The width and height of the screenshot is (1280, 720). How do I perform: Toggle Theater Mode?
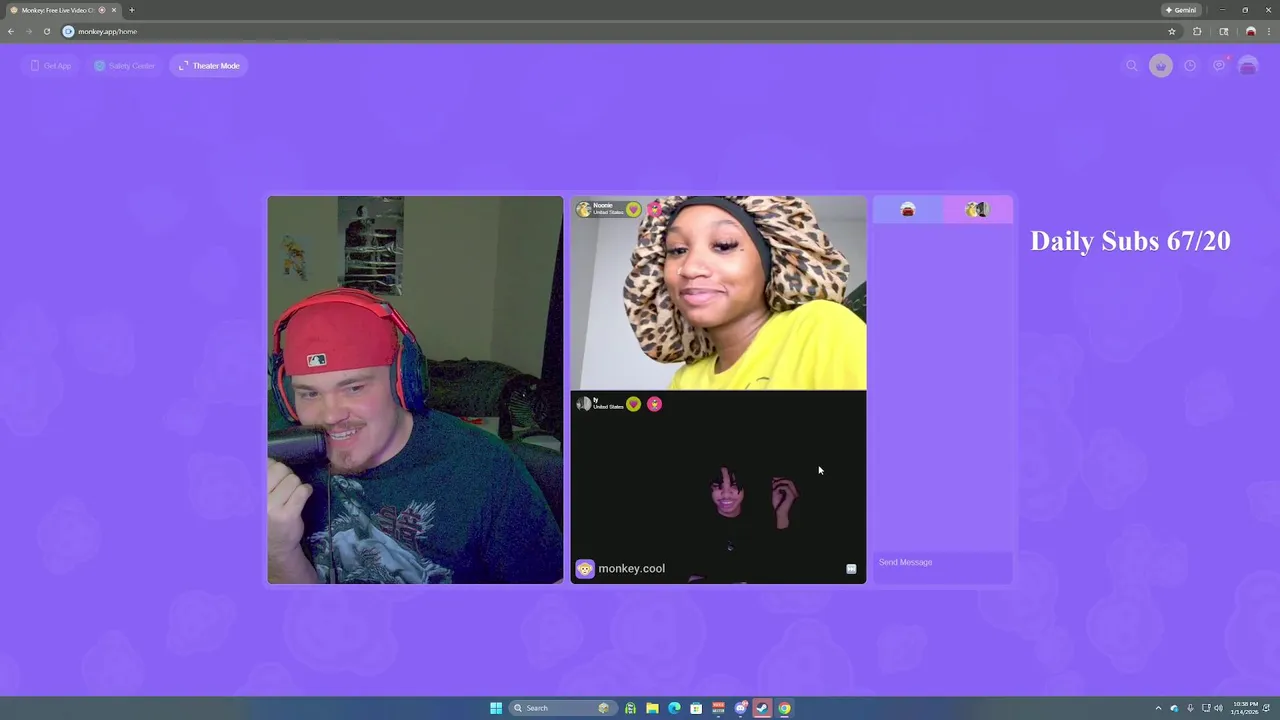209,66
